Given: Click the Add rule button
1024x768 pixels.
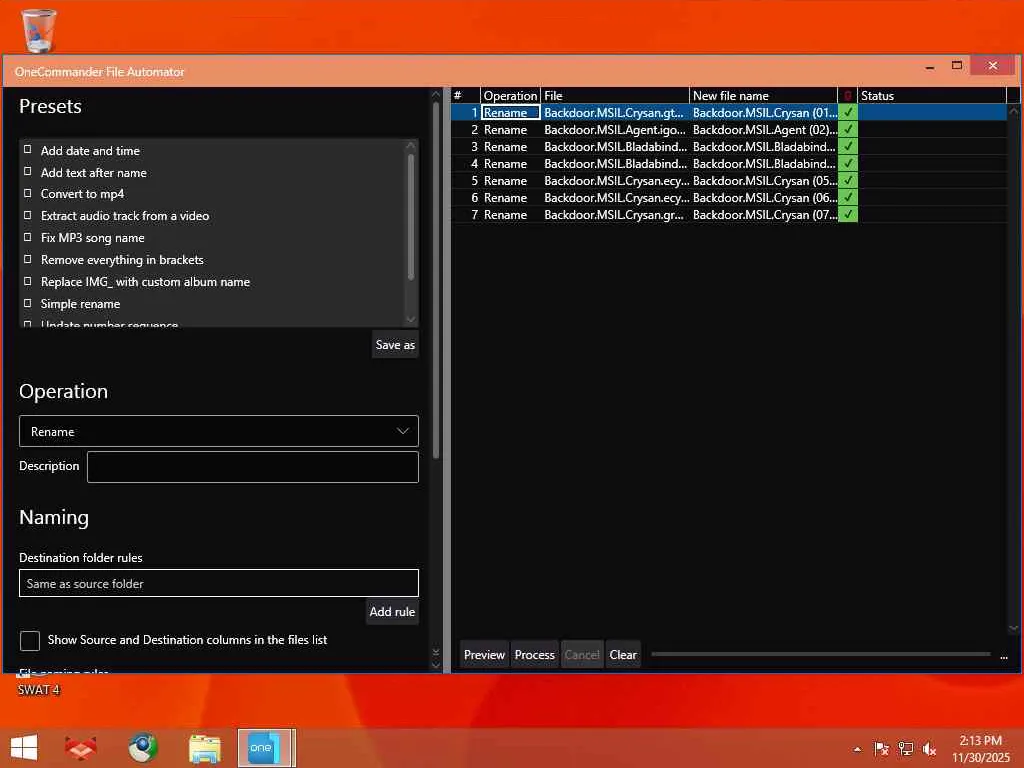Looking at the screenshot, I should click(x=392, y=612).
